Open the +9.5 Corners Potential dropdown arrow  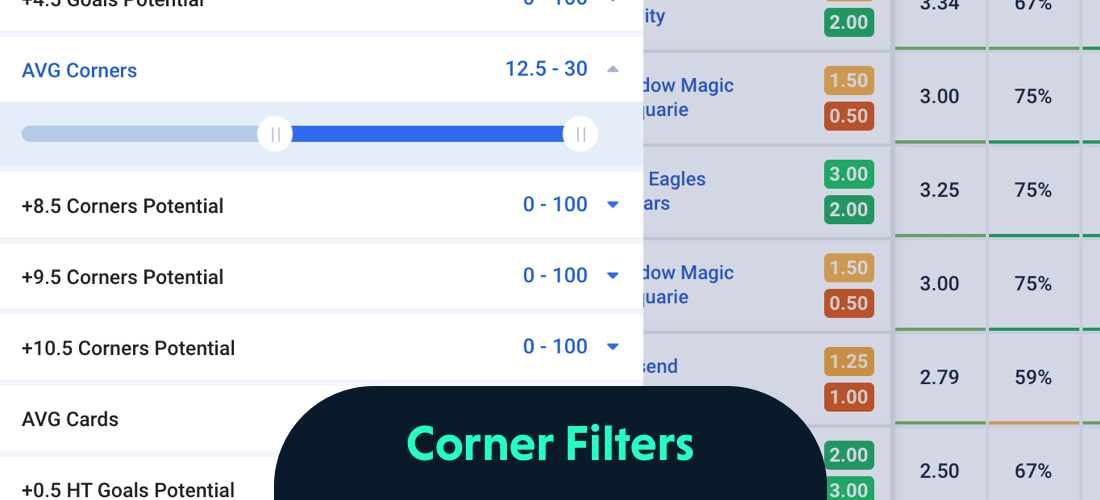click(613, 276)
